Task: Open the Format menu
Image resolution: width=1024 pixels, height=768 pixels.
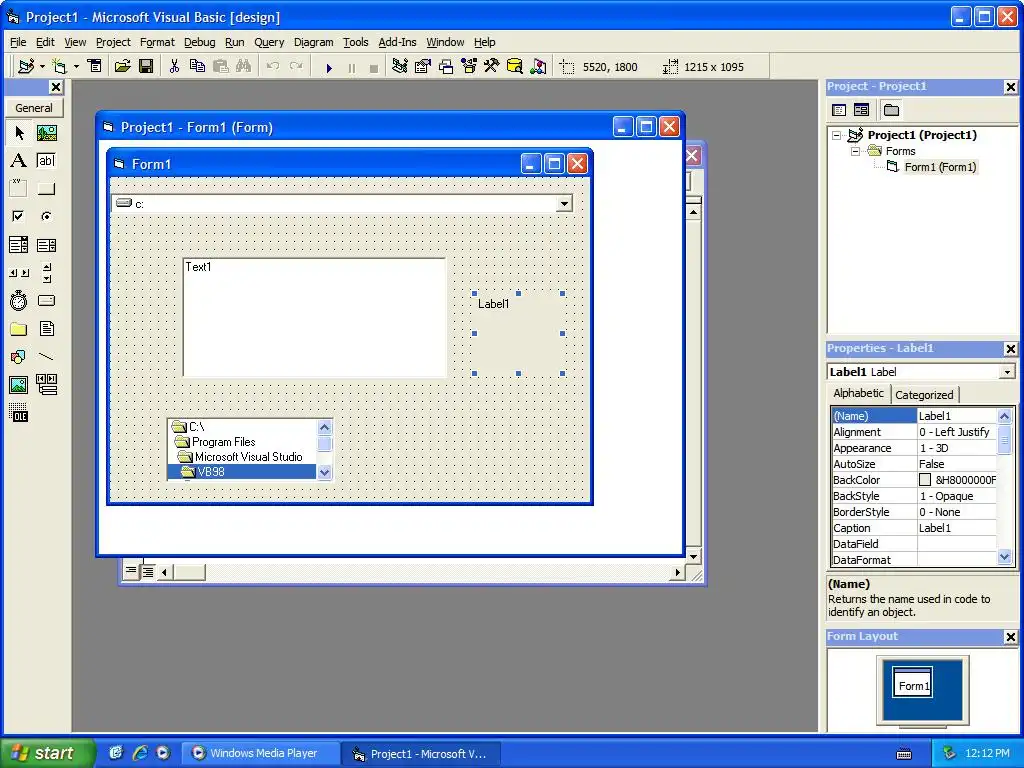Action: pos(157,42)
